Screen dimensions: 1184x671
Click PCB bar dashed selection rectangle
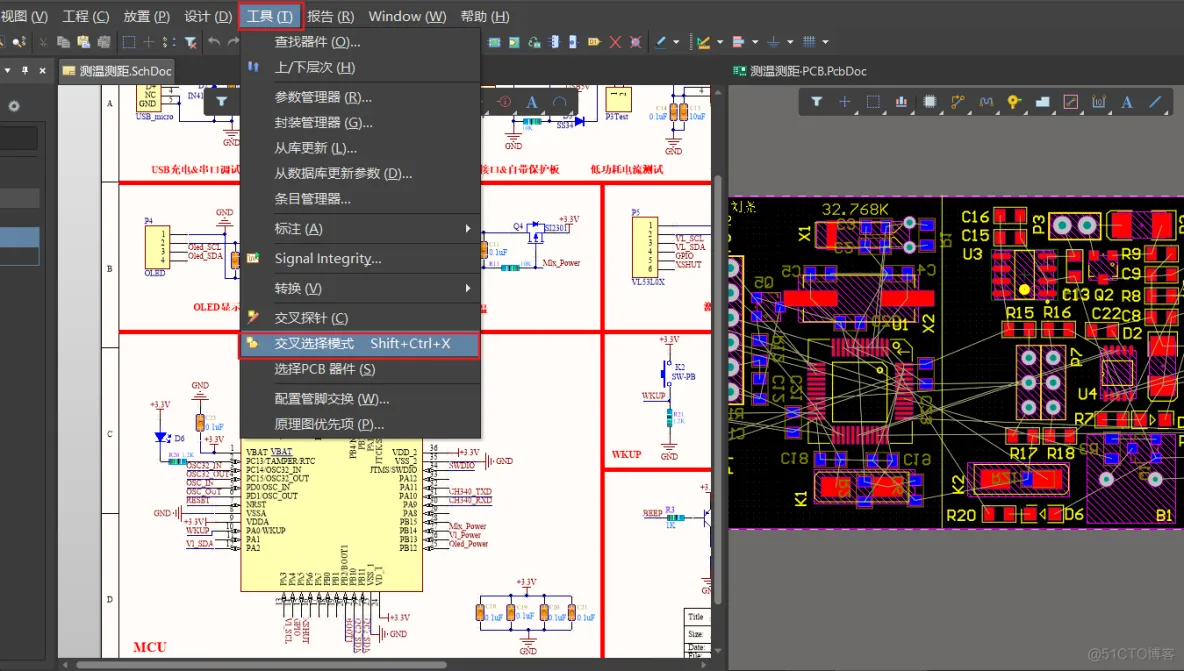tap(873, 101)
